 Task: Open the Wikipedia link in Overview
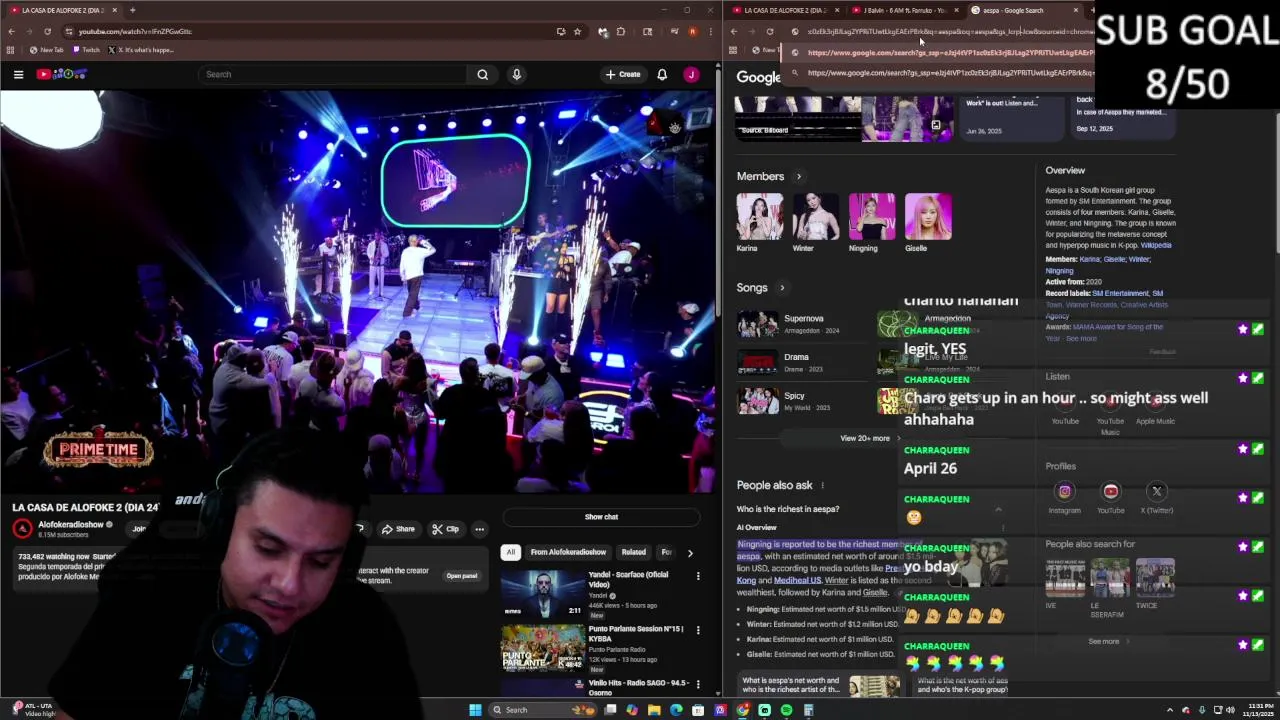tap(1156, 245)
